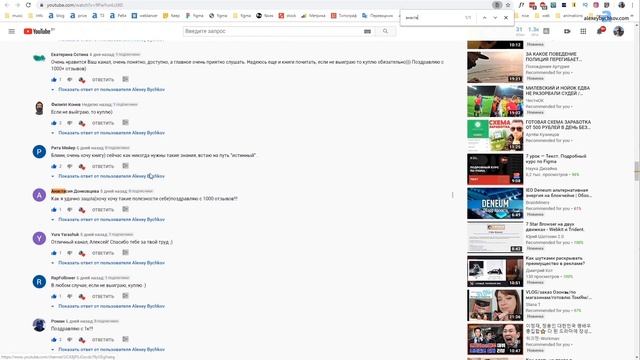Click the extension icon beside Reply on Анастасия's comment
The width and height of the screenshot is (640, 360).
(x=125, y=209)
